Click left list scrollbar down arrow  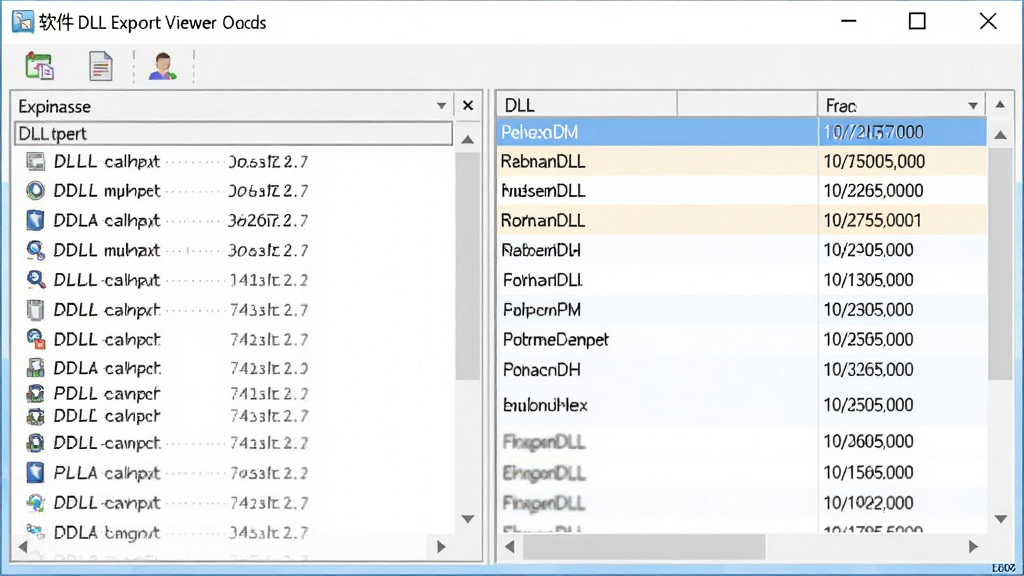coord(468,519)
